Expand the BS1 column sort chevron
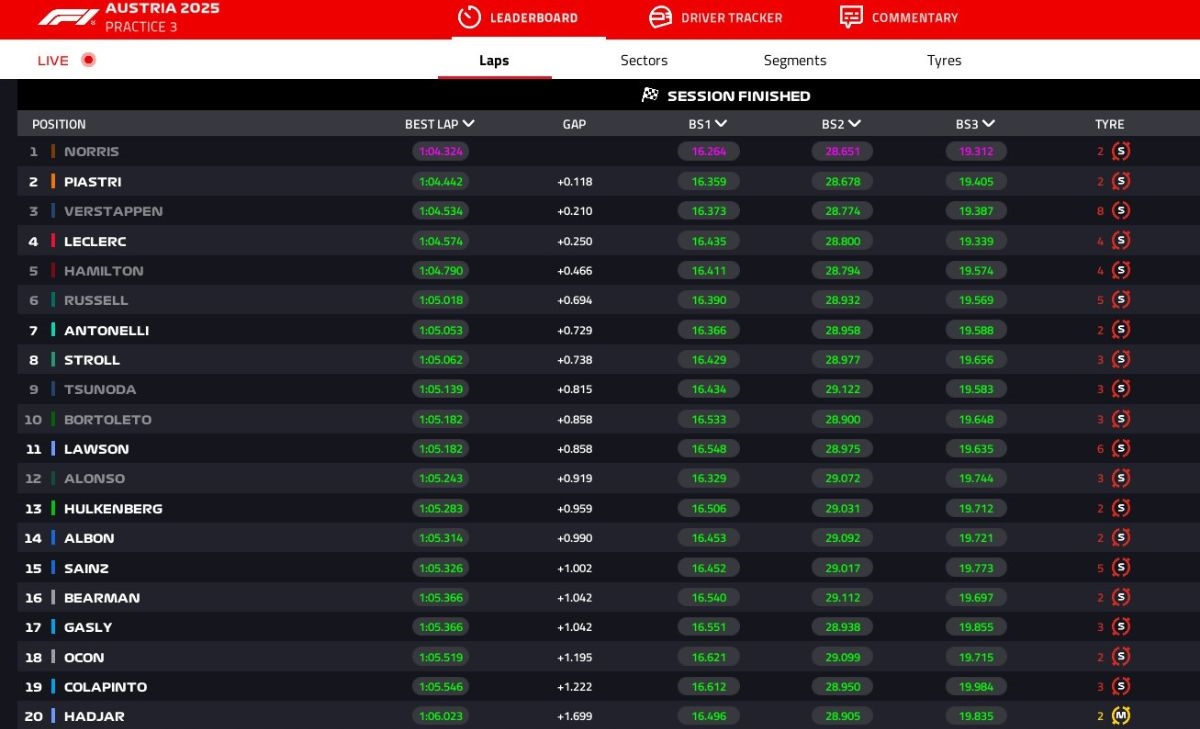Screen dimensions: 1200x729 pos(721,124)
